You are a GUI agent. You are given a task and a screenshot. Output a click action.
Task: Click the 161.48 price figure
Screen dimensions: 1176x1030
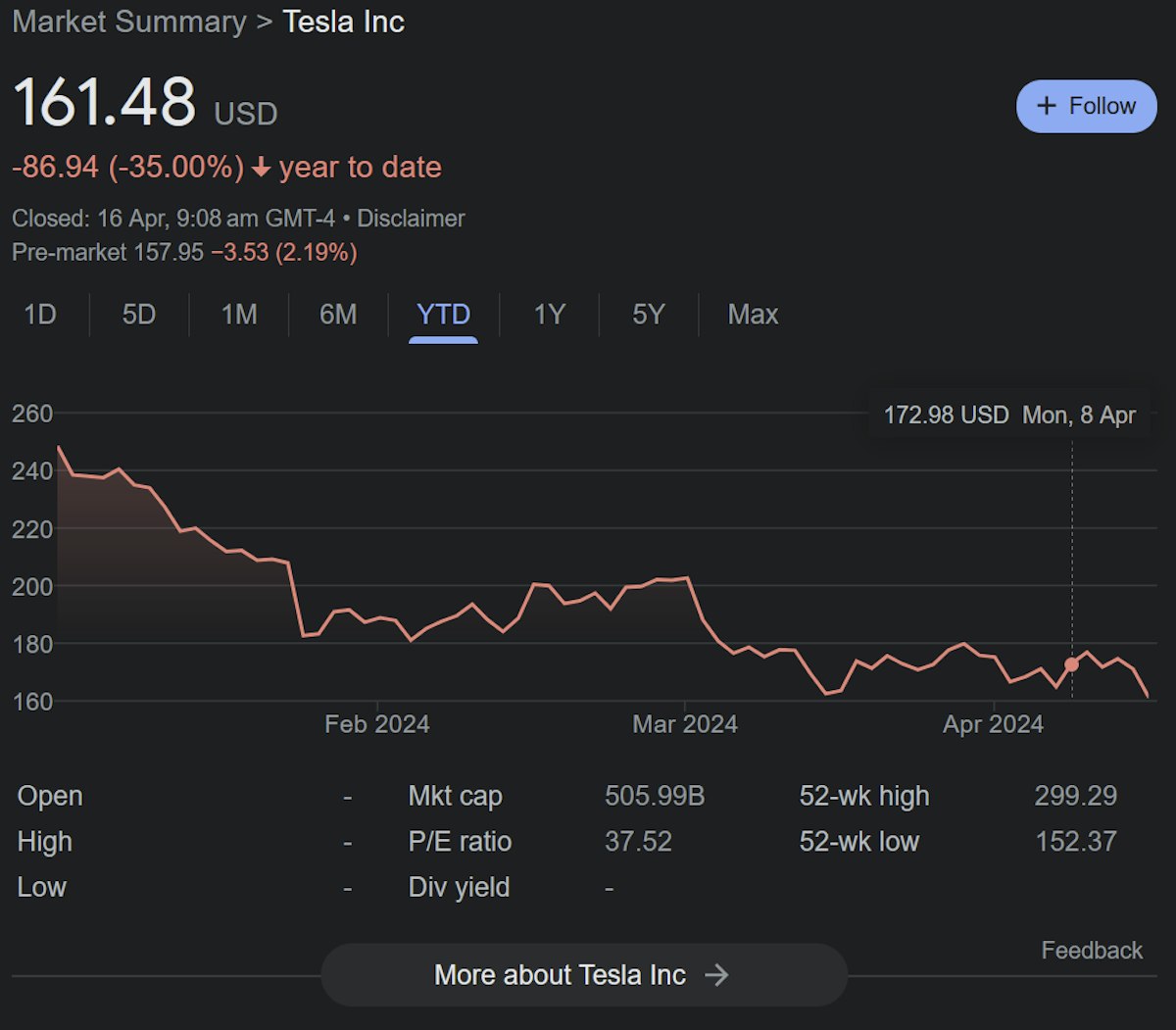pyautogui.click(x=104, y=103)
